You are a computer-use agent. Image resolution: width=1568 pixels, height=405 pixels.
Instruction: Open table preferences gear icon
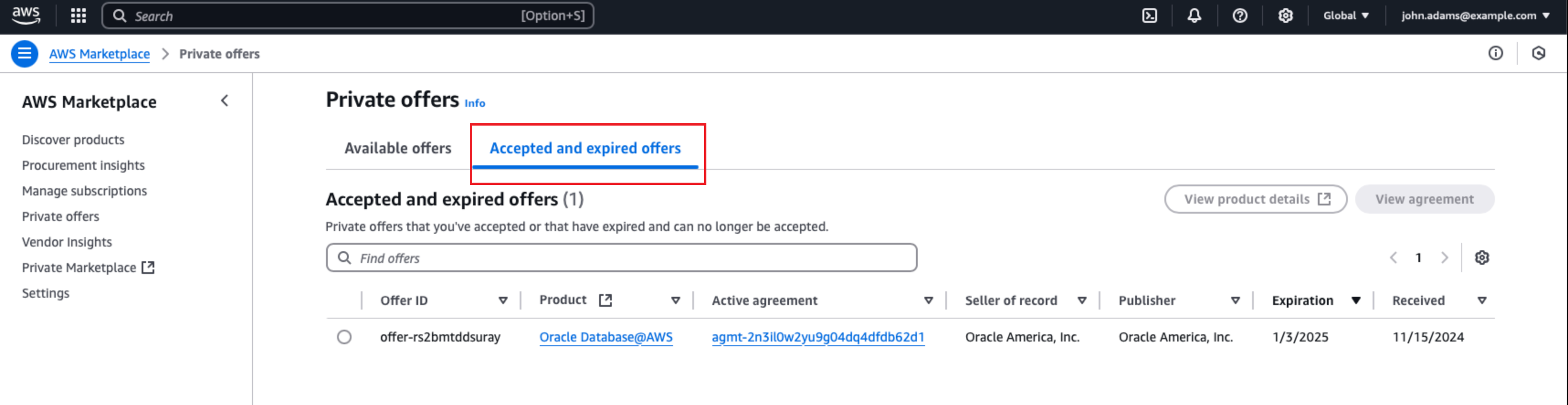[x=1482, y=258]
